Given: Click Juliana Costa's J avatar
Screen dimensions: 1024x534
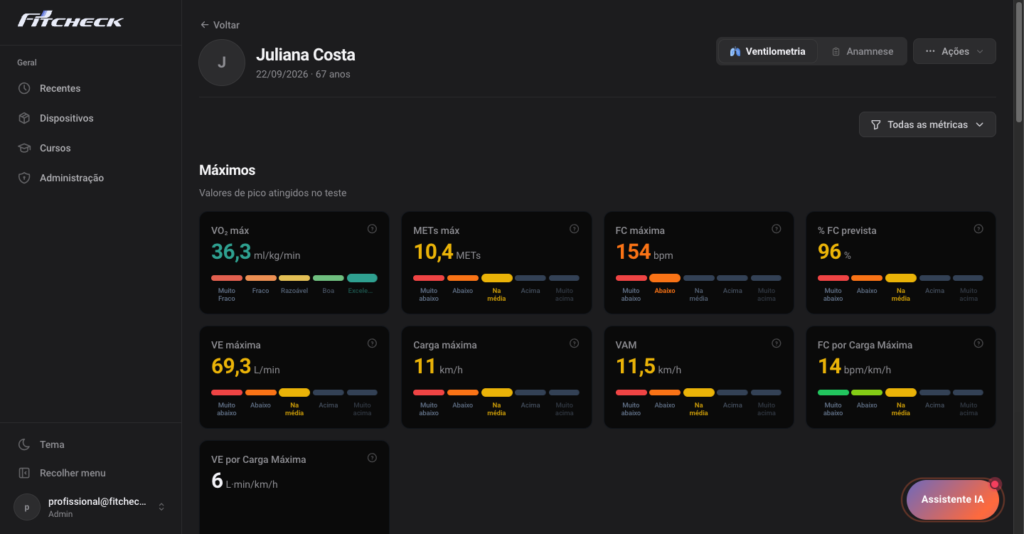Looking at the screenshot, I should tap(221, 63).
